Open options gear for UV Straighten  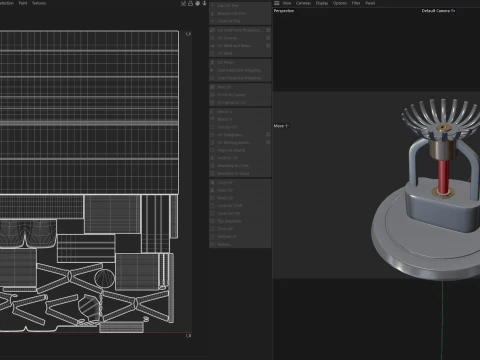268,135
